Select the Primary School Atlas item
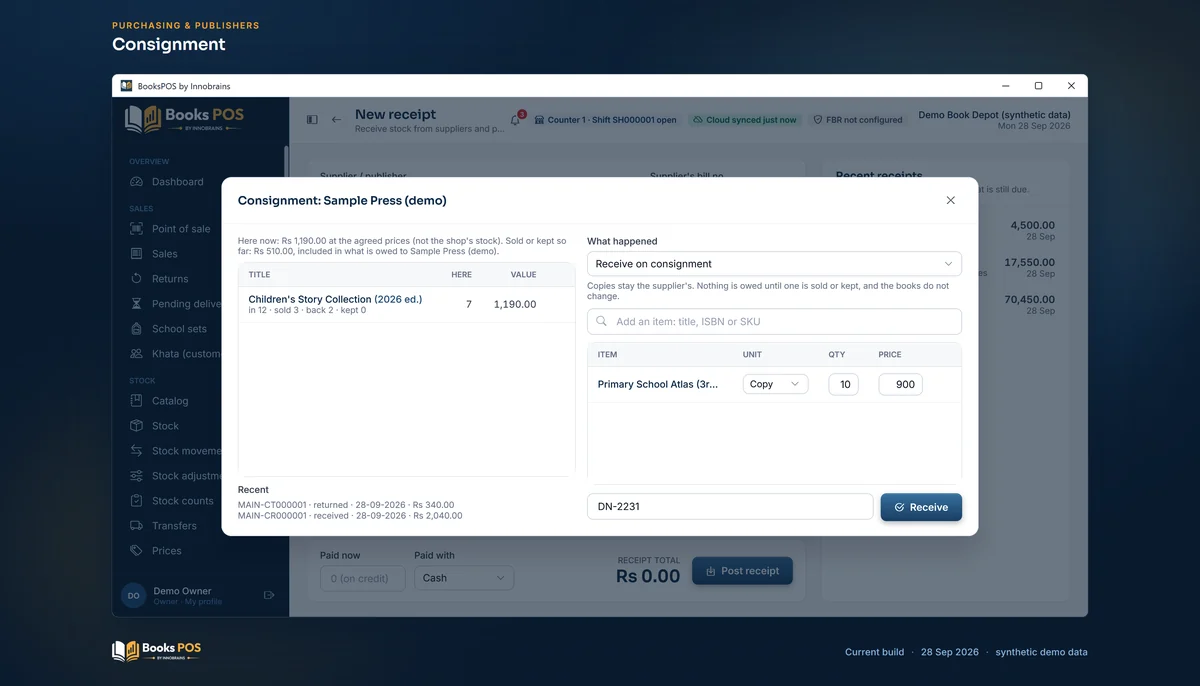 (x=658, y=384)
